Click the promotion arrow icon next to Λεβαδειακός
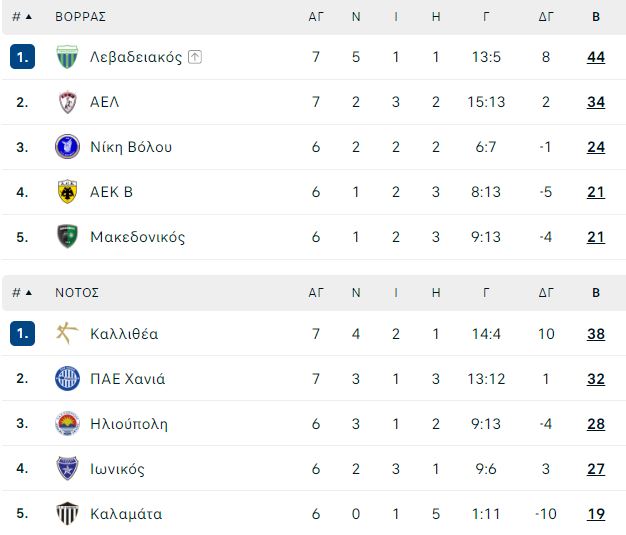Image resolution: width=626 pixels, height=535 pixels. click(x=195, y=57)
